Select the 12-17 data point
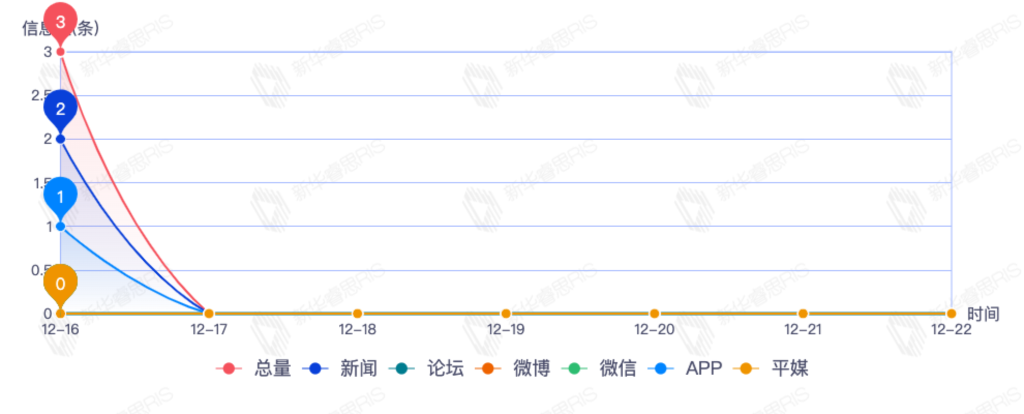1024x414 pixels. tap(209, 314)
